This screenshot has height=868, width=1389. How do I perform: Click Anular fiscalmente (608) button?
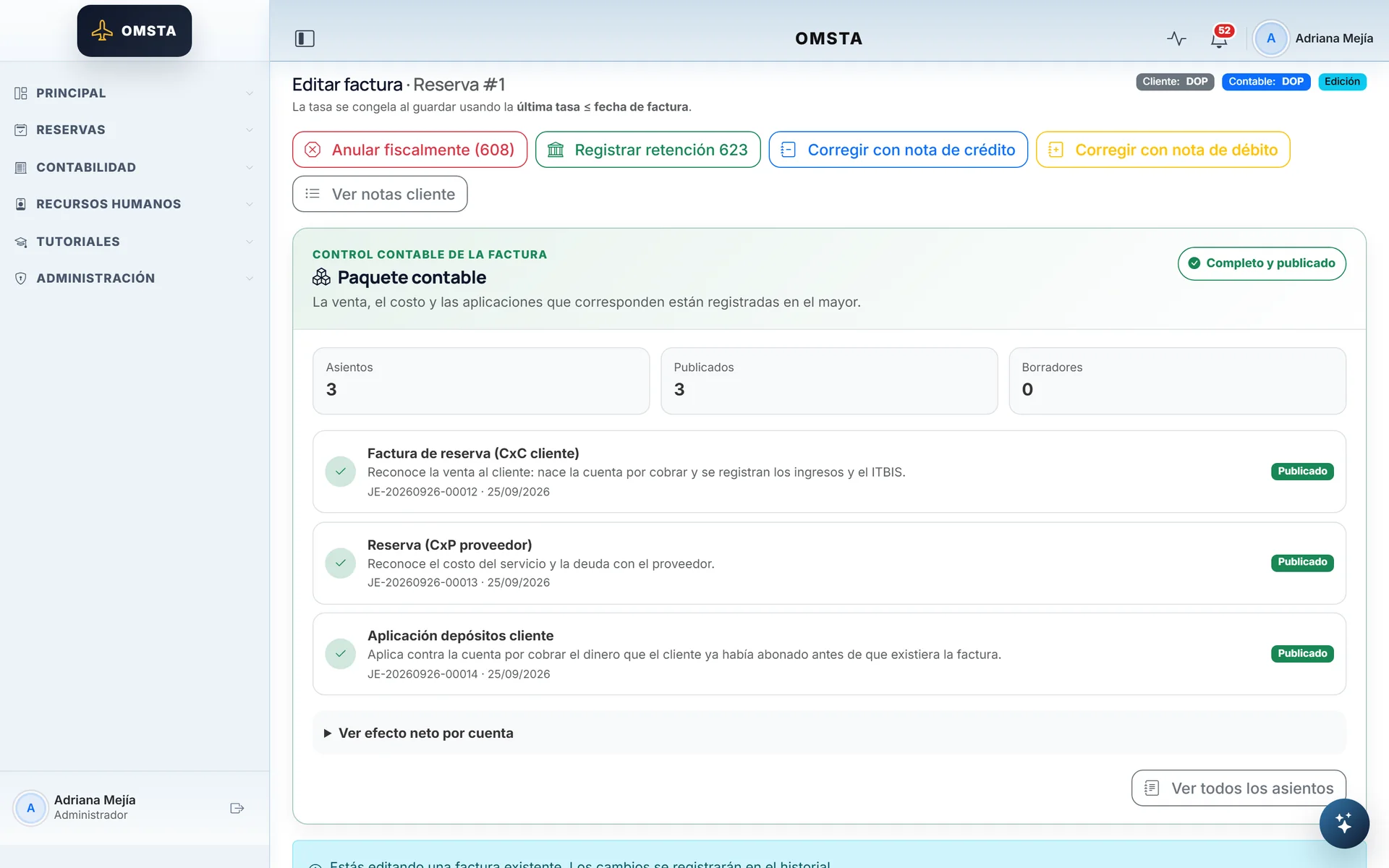pos(409,150)
